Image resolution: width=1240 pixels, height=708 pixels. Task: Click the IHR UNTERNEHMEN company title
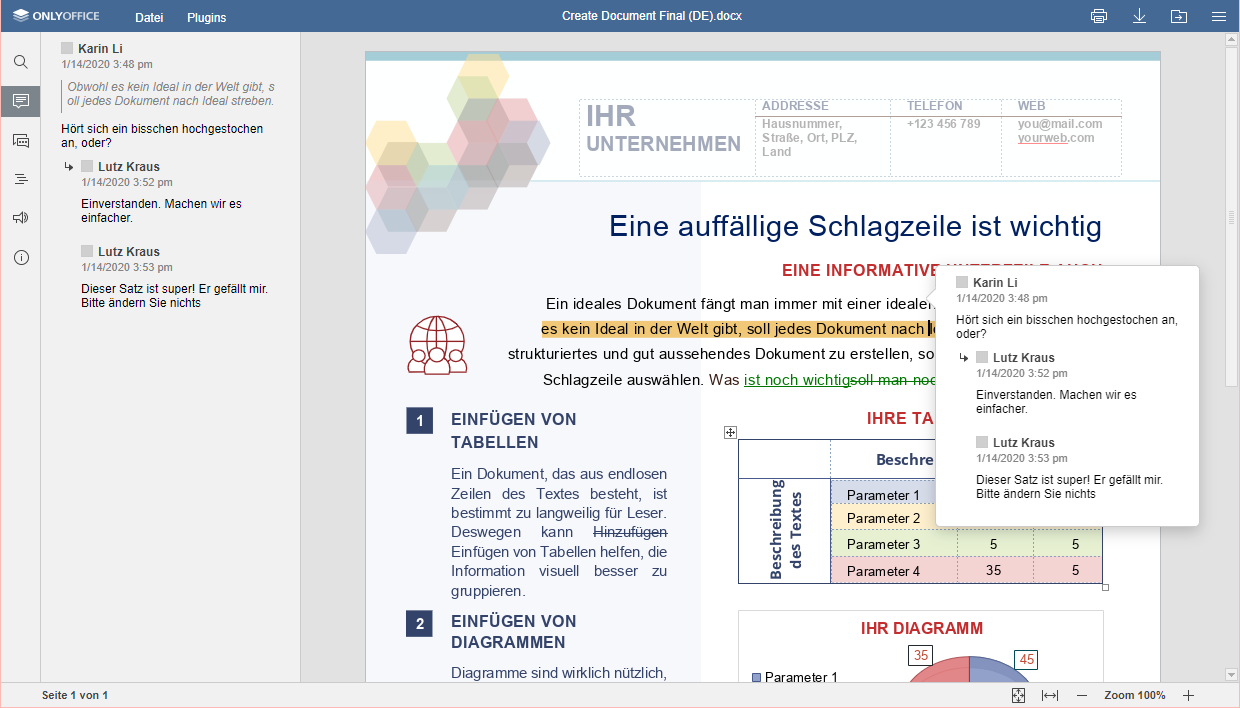click(x=663, y=129)
